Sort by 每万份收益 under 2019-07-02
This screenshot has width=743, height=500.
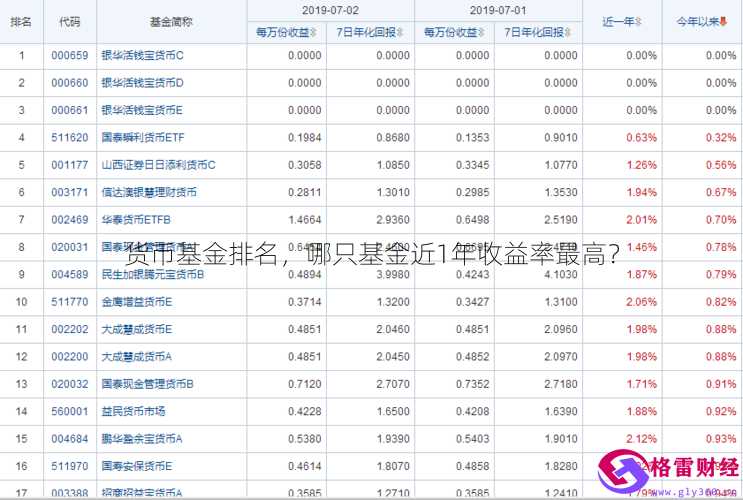tap(286, 32)
